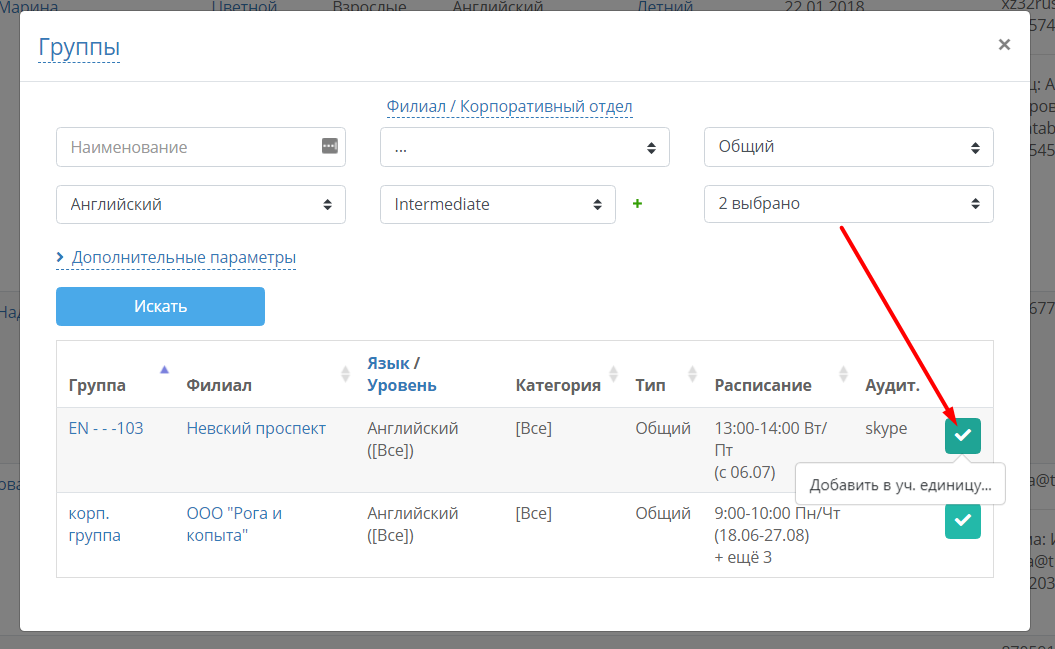Screen dimensions: 1055x649
Task: Click the Группа column header text
Action: pyautogui.click(x=97, y=385)
